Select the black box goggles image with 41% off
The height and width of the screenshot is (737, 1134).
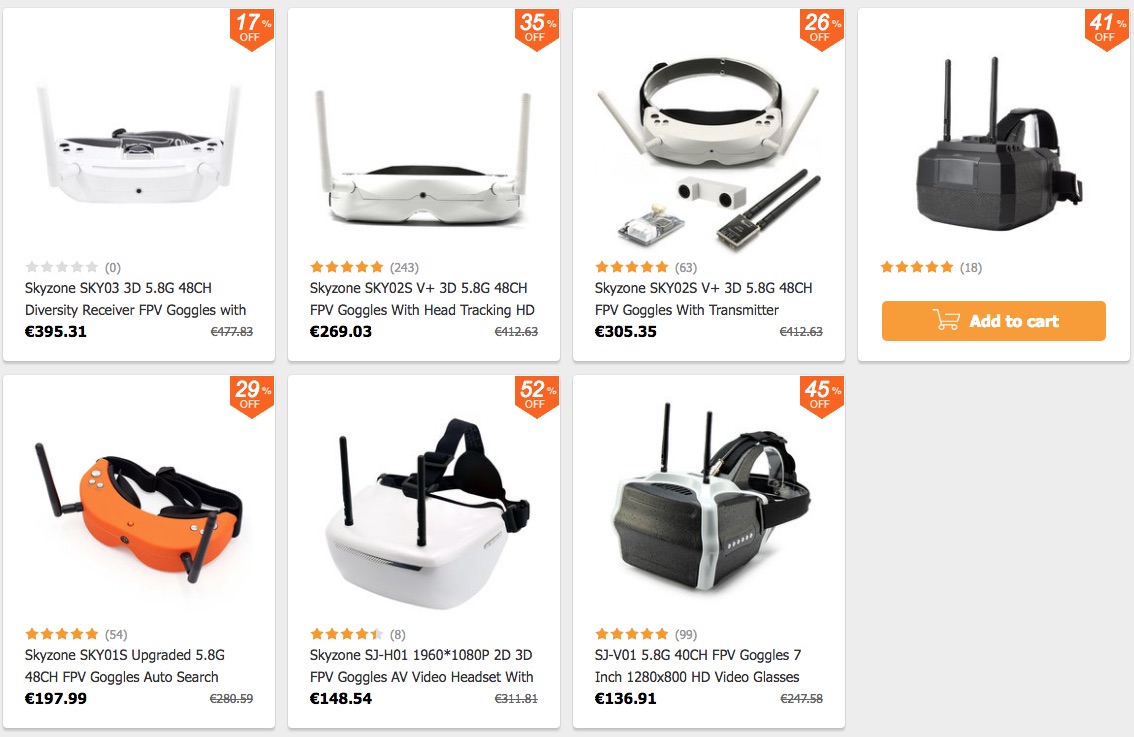pos(999,144)
